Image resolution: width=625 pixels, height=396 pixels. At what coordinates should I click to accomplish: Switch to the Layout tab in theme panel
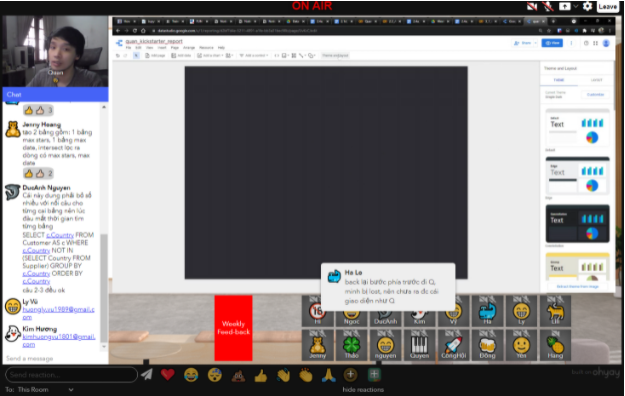coord(596,80)
